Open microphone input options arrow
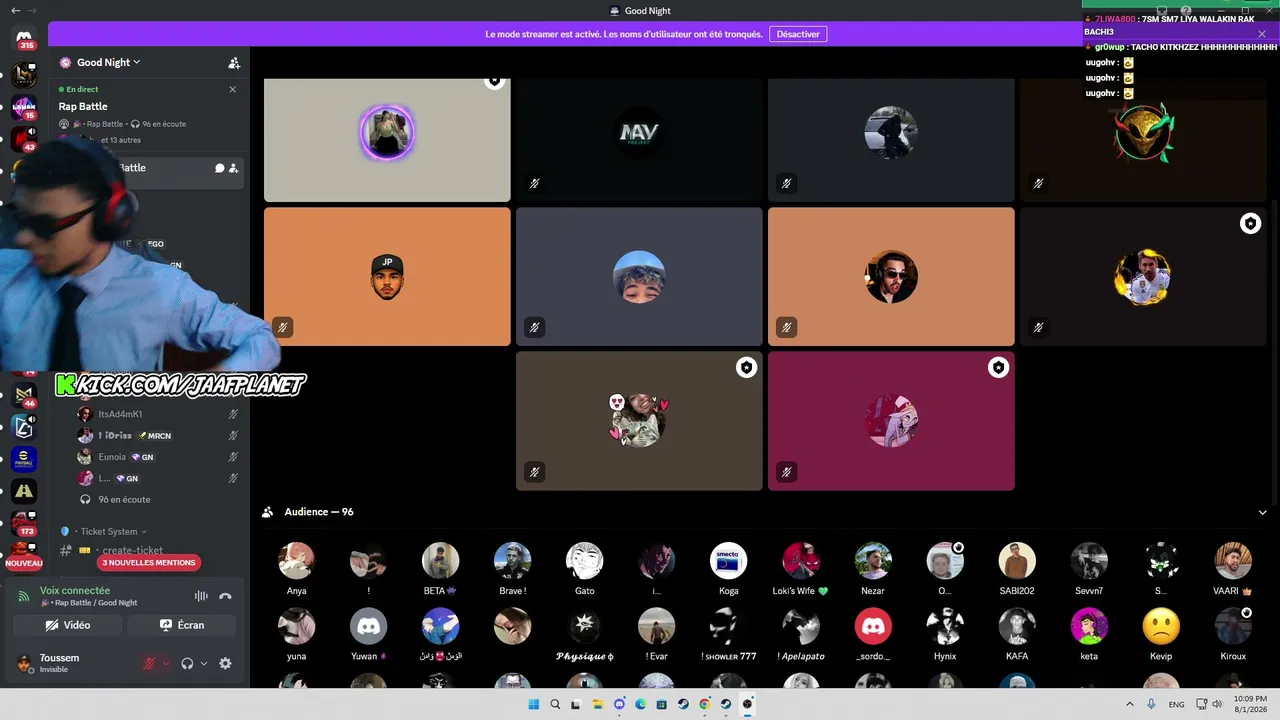The image size is (1280, 720). click(166, 663)
